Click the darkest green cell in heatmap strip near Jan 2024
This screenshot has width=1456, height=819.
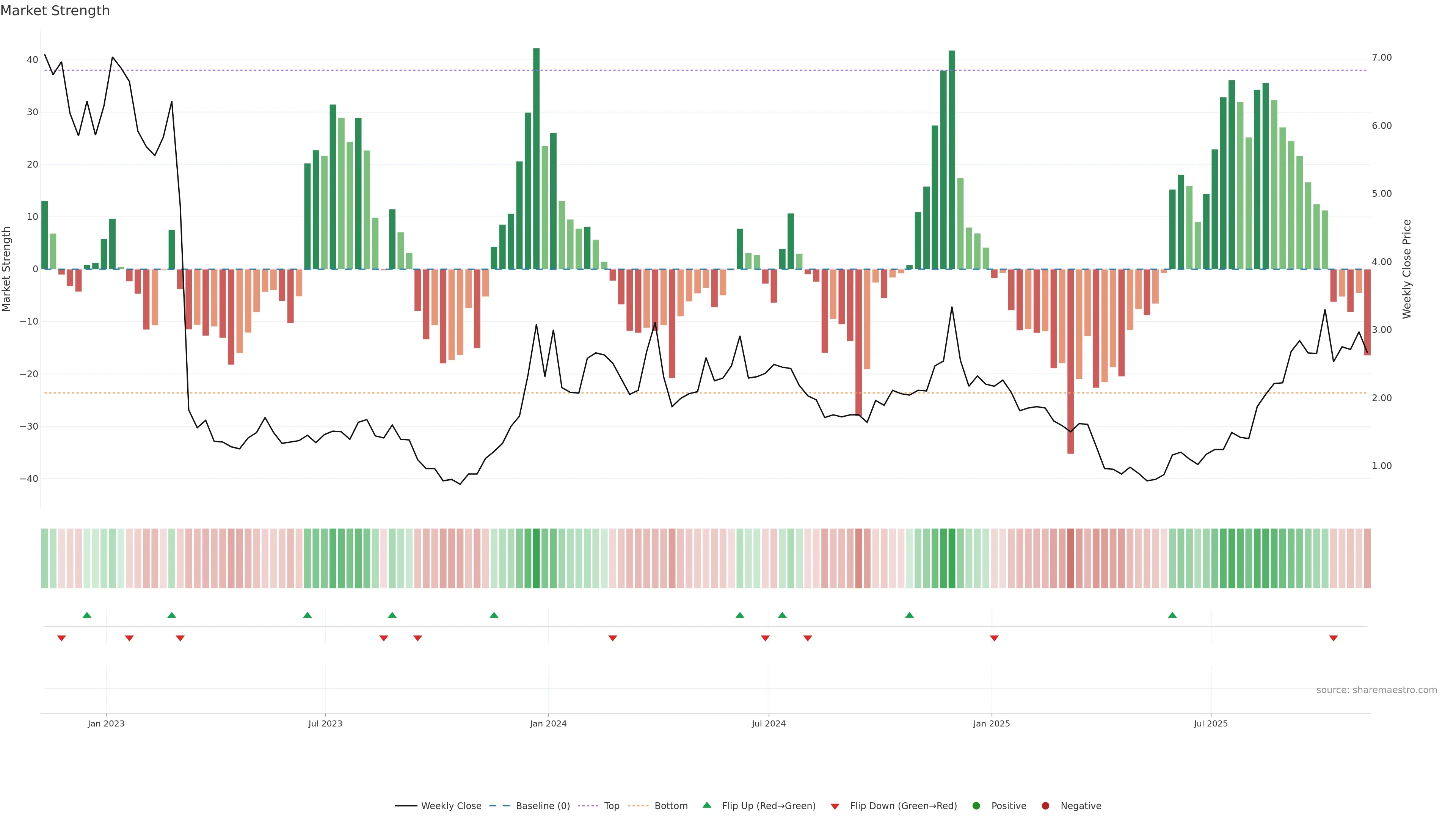click(x=537, y=558)
